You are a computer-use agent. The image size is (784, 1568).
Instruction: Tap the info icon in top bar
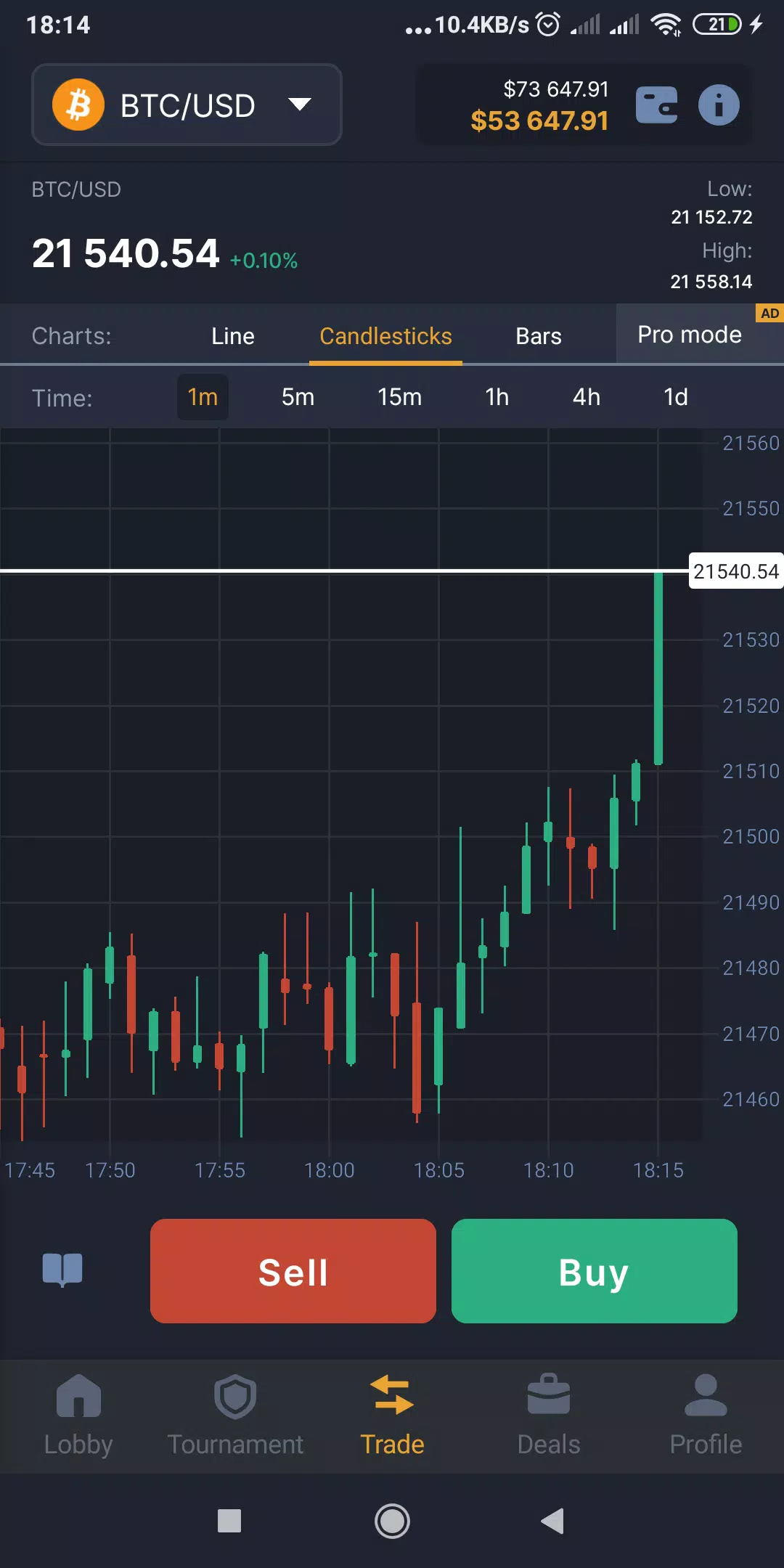click(x=718, y=105)
